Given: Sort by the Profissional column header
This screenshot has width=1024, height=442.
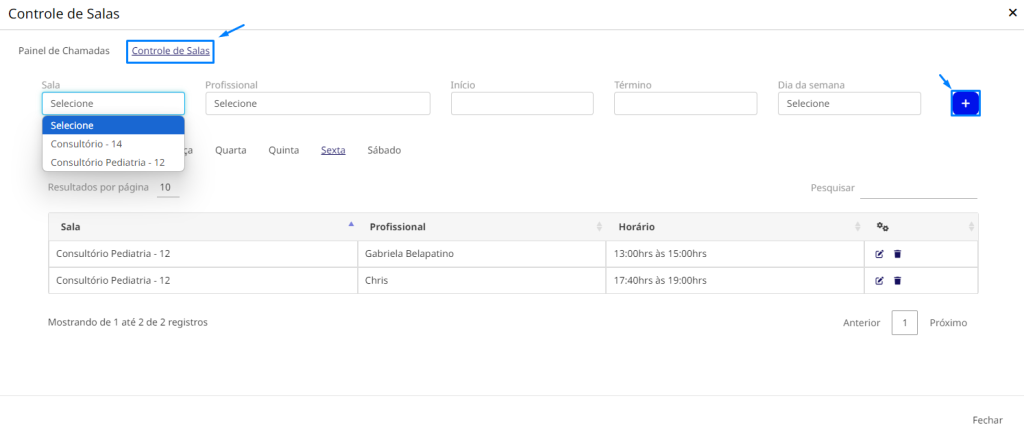Looking at the screenshot, I should point(482,227).
